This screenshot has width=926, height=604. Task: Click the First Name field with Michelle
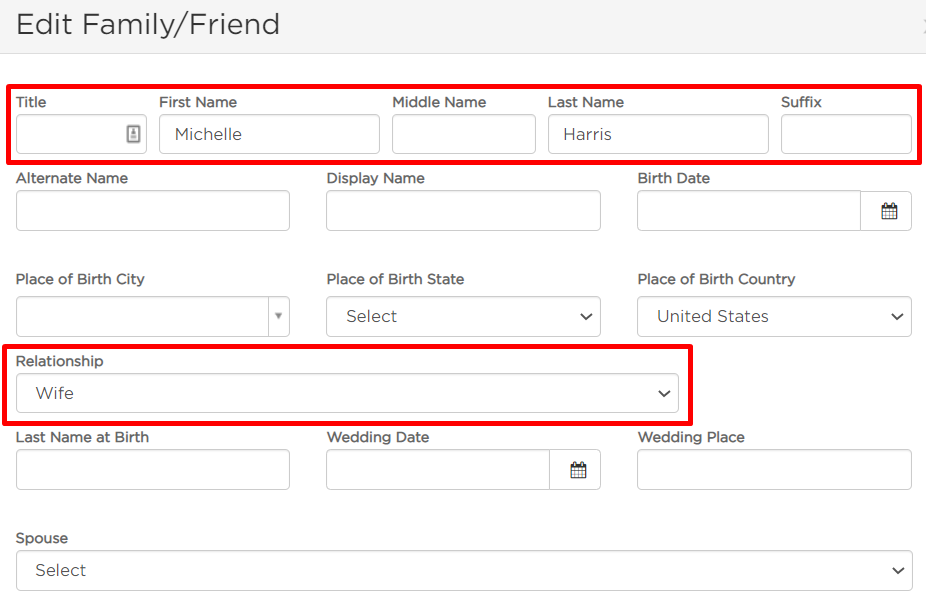[x=269, y=134]
